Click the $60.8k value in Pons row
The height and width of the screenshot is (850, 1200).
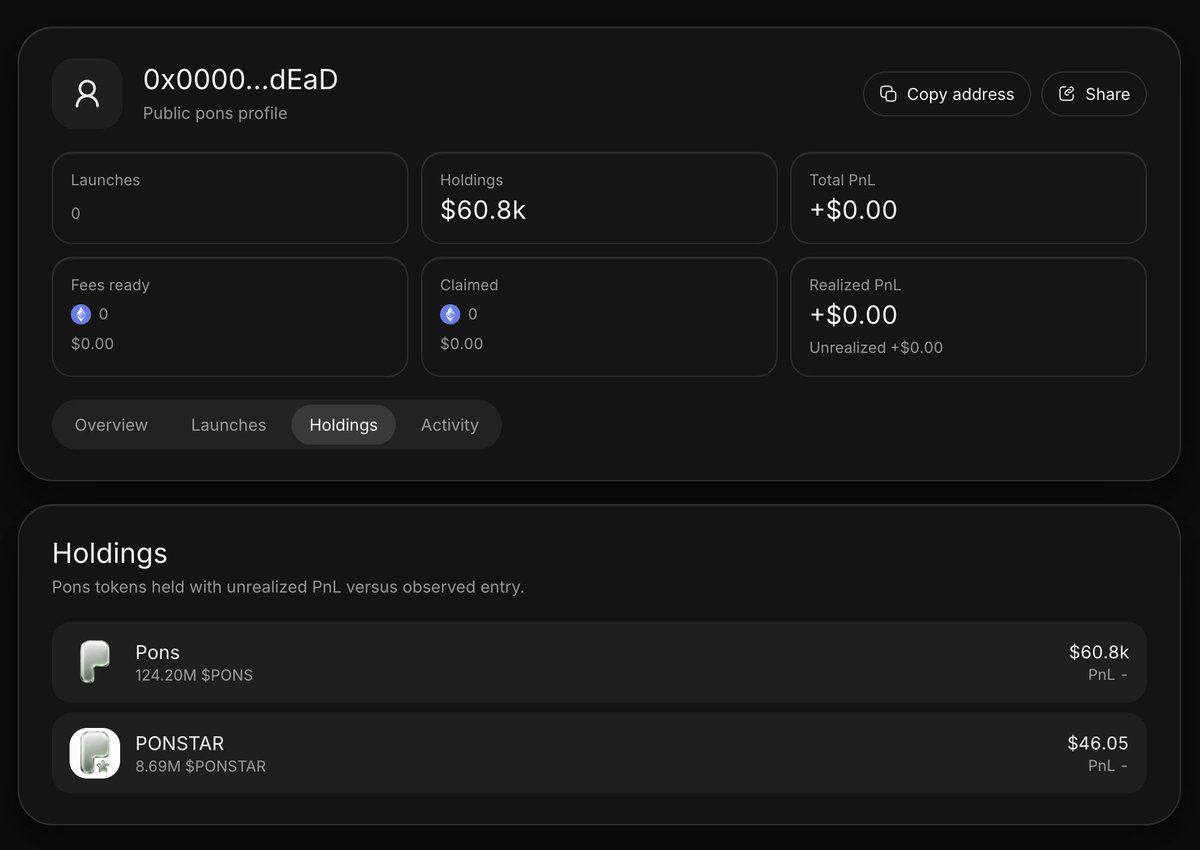1099,652
